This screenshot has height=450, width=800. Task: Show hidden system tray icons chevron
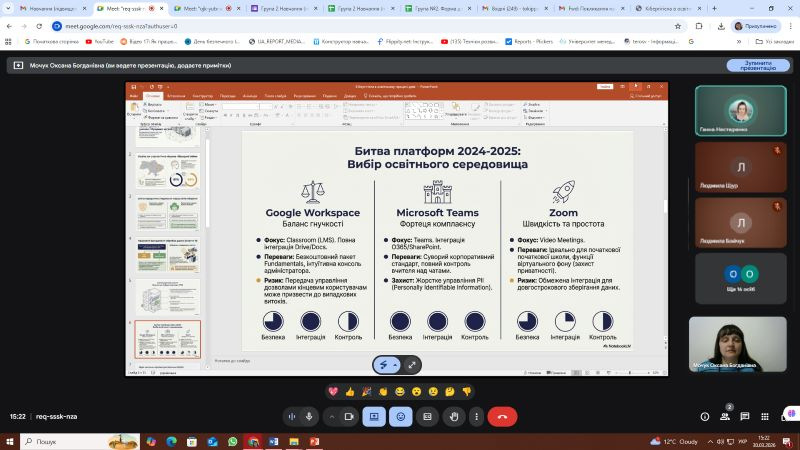click(x=710, y=441)
